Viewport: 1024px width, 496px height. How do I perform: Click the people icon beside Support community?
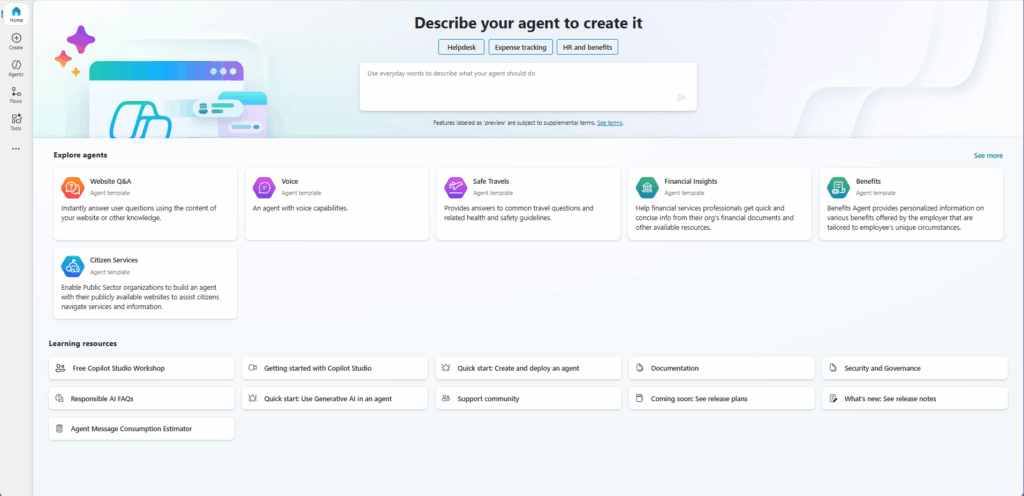click(x=446, y=398)
